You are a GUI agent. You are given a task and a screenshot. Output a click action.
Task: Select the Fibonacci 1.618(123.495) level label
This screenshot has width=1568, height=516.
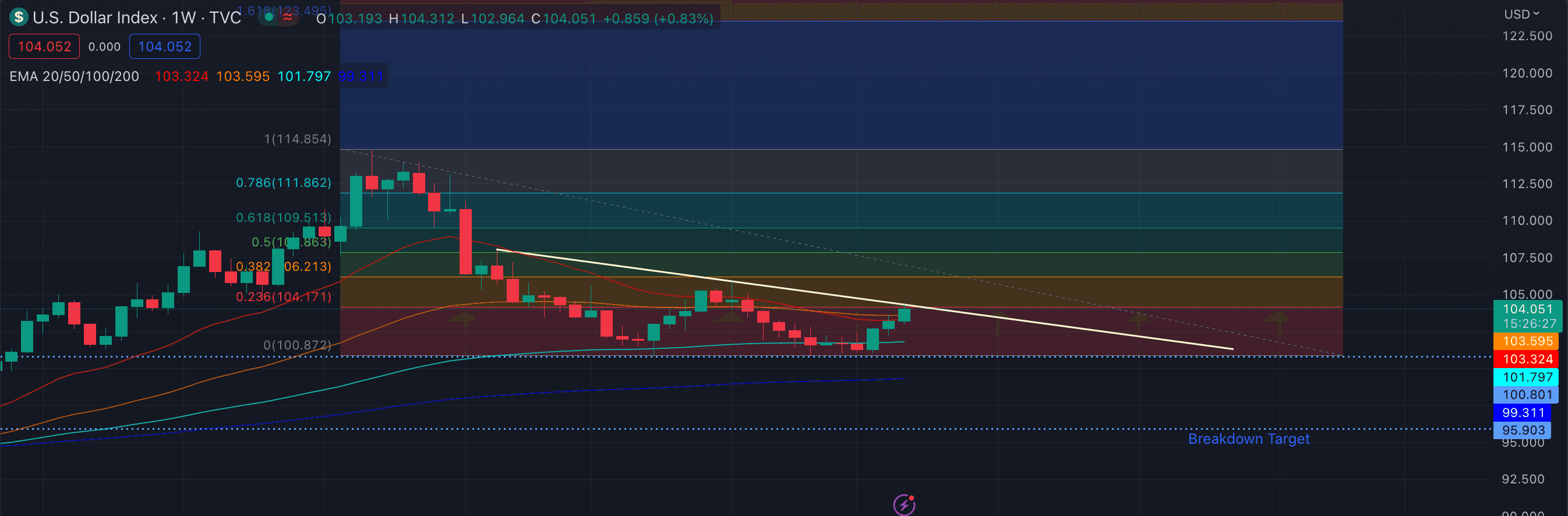pos(284,10)
